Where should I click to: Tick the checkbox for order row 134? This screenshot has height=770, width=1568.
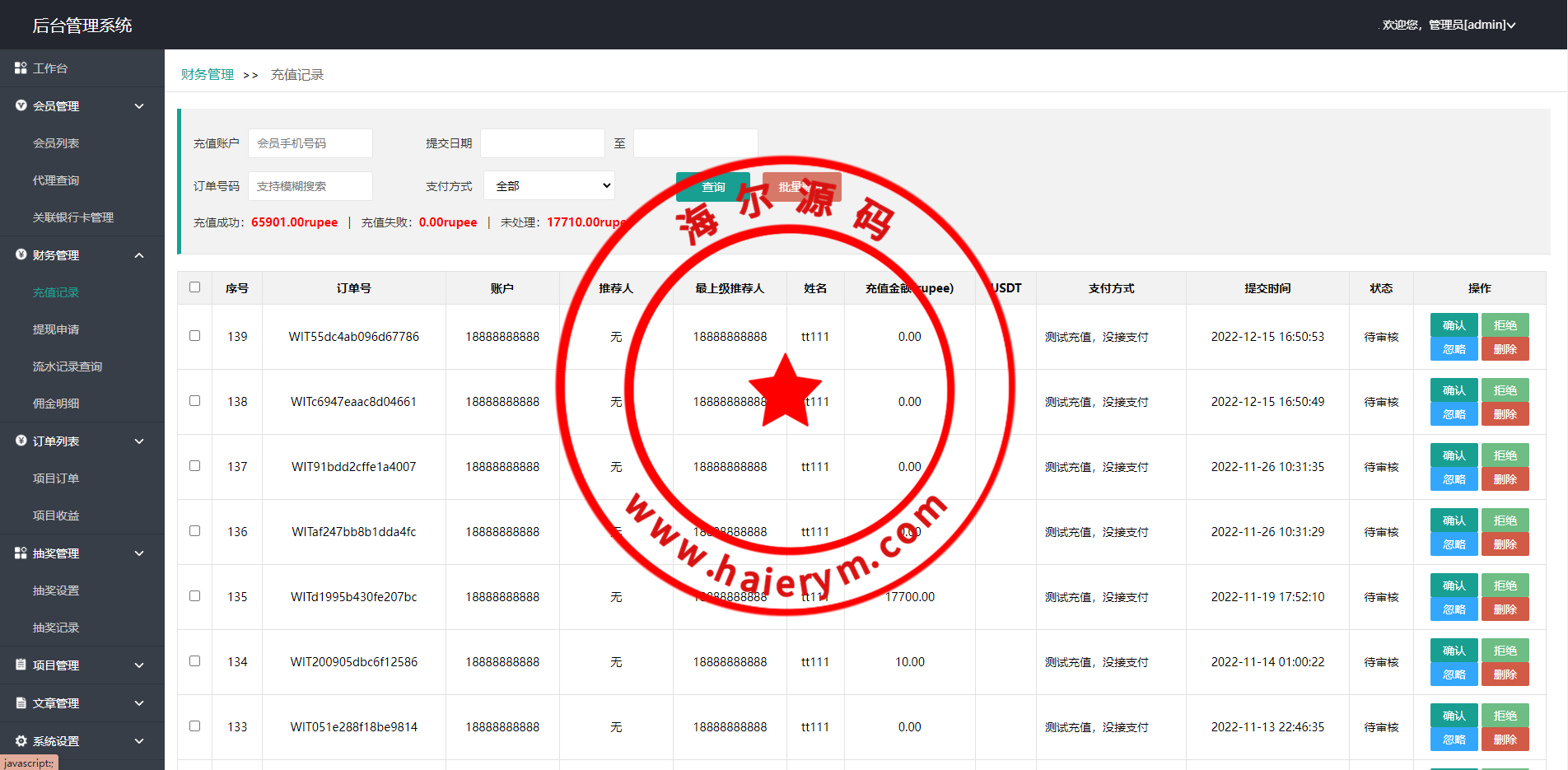pyautogui.click(x=195, y=661)
